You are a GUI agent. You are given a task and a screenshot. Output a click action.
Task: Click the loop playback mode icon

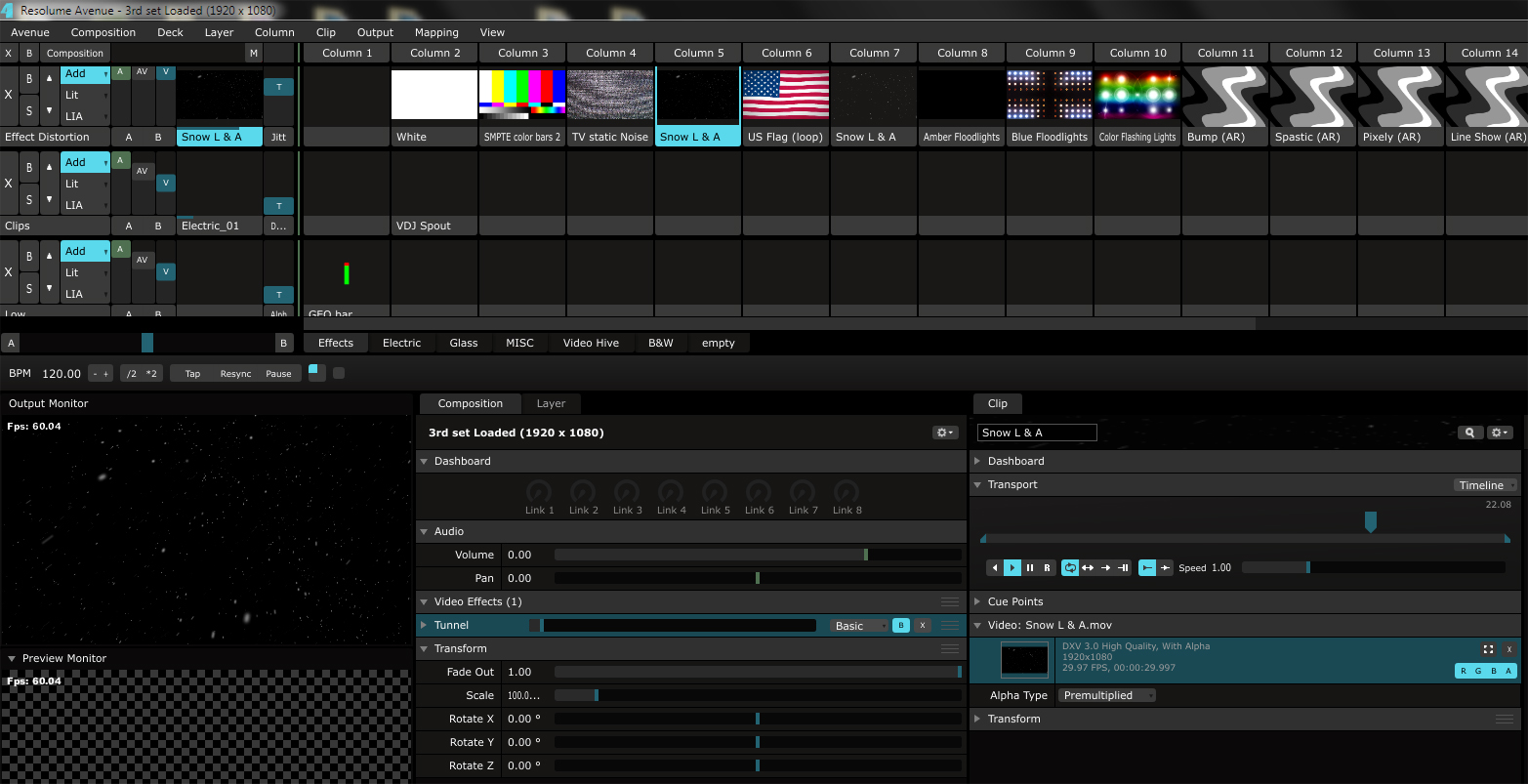1070,568
